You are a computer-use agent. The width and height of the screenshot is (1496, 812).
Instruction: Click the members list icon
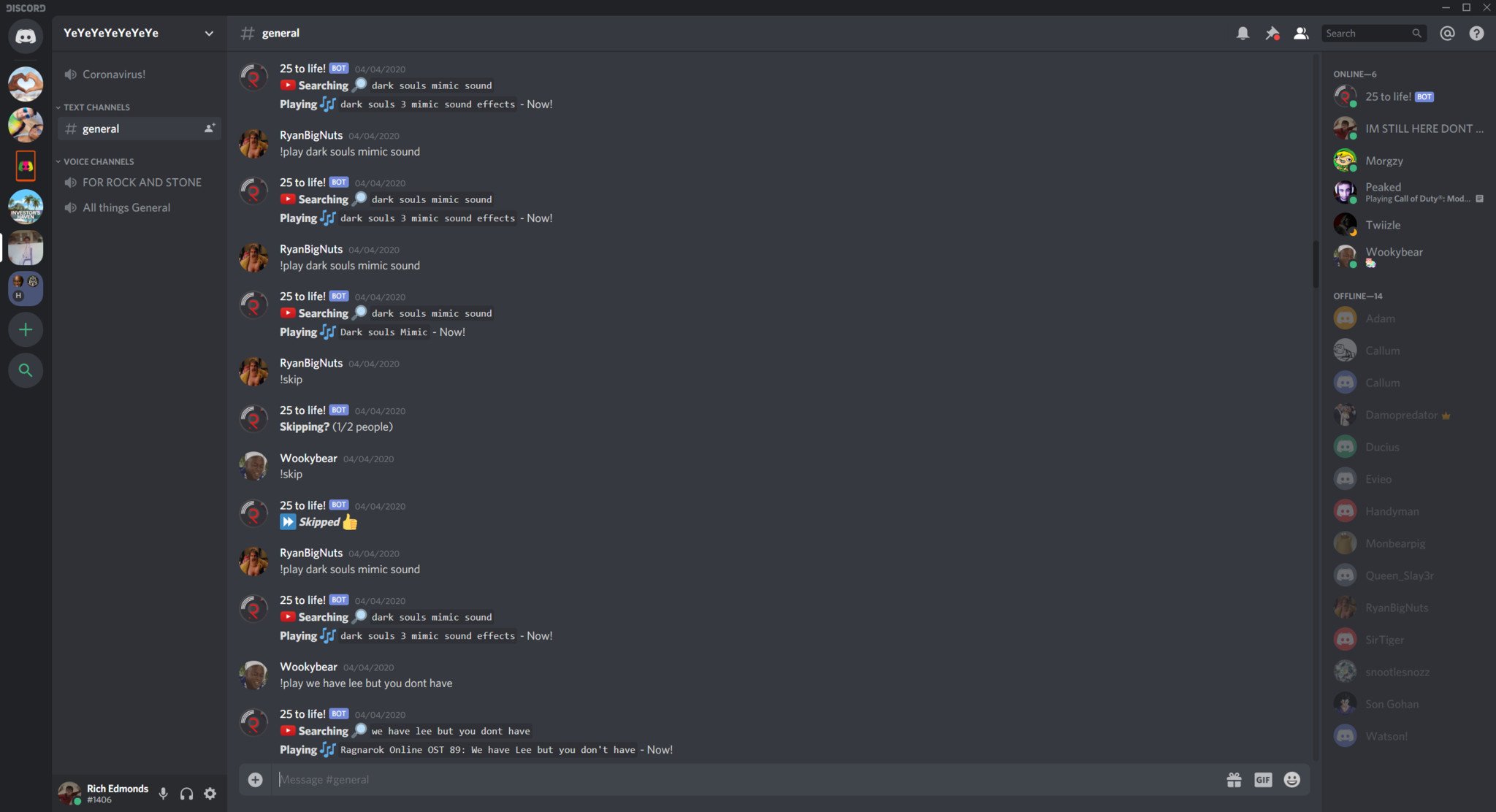1300,33
